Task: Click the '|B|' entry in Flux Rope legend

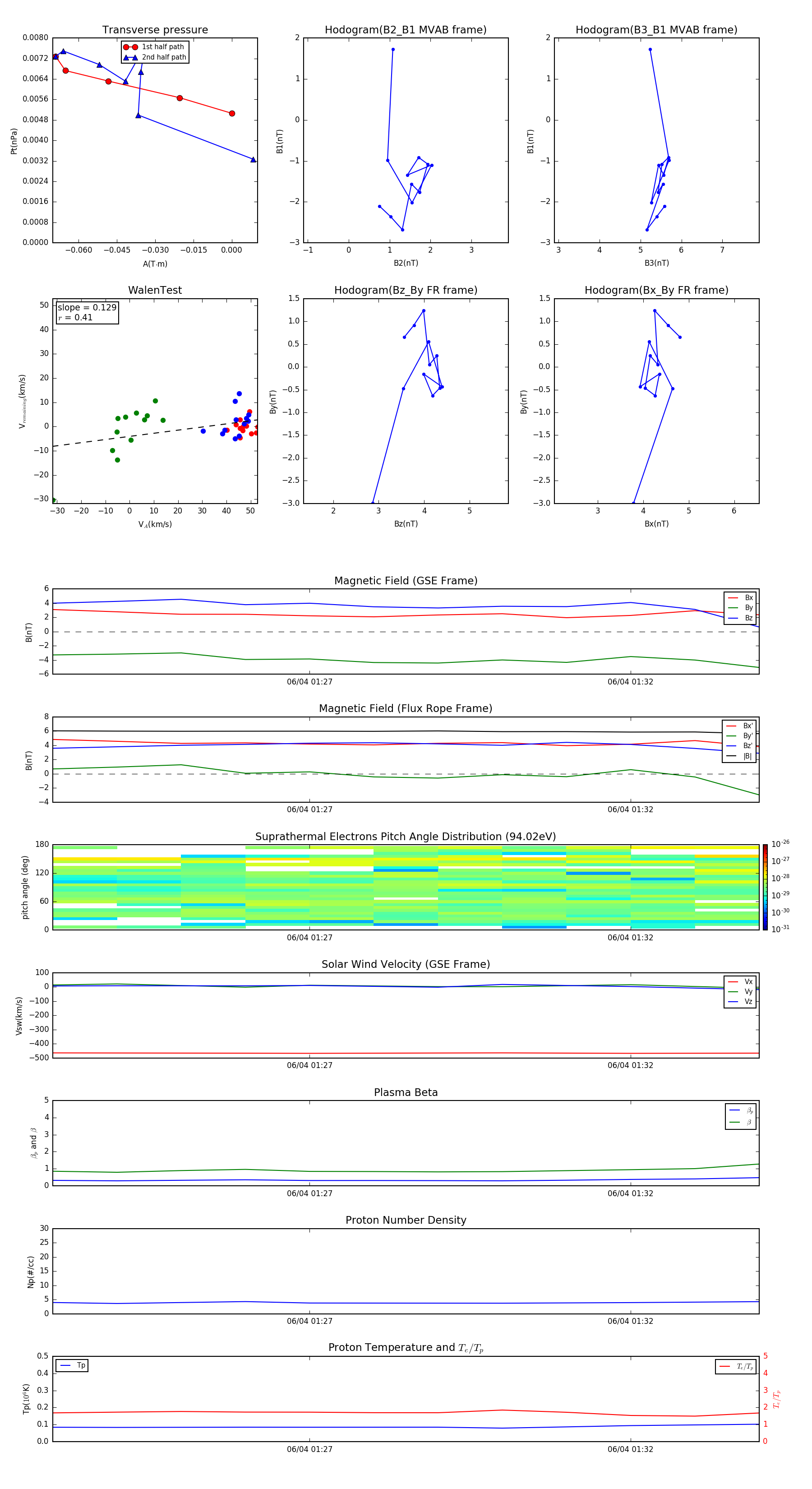Action: click(x=739, y=756)
